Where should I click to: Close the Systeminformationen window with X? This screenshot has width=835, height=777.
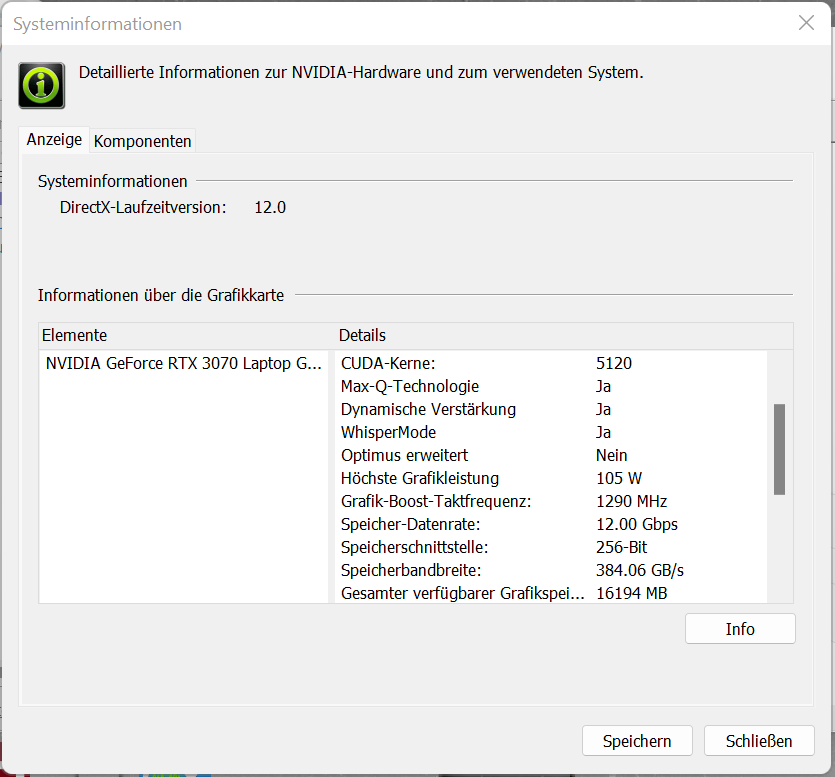[806, 23]
